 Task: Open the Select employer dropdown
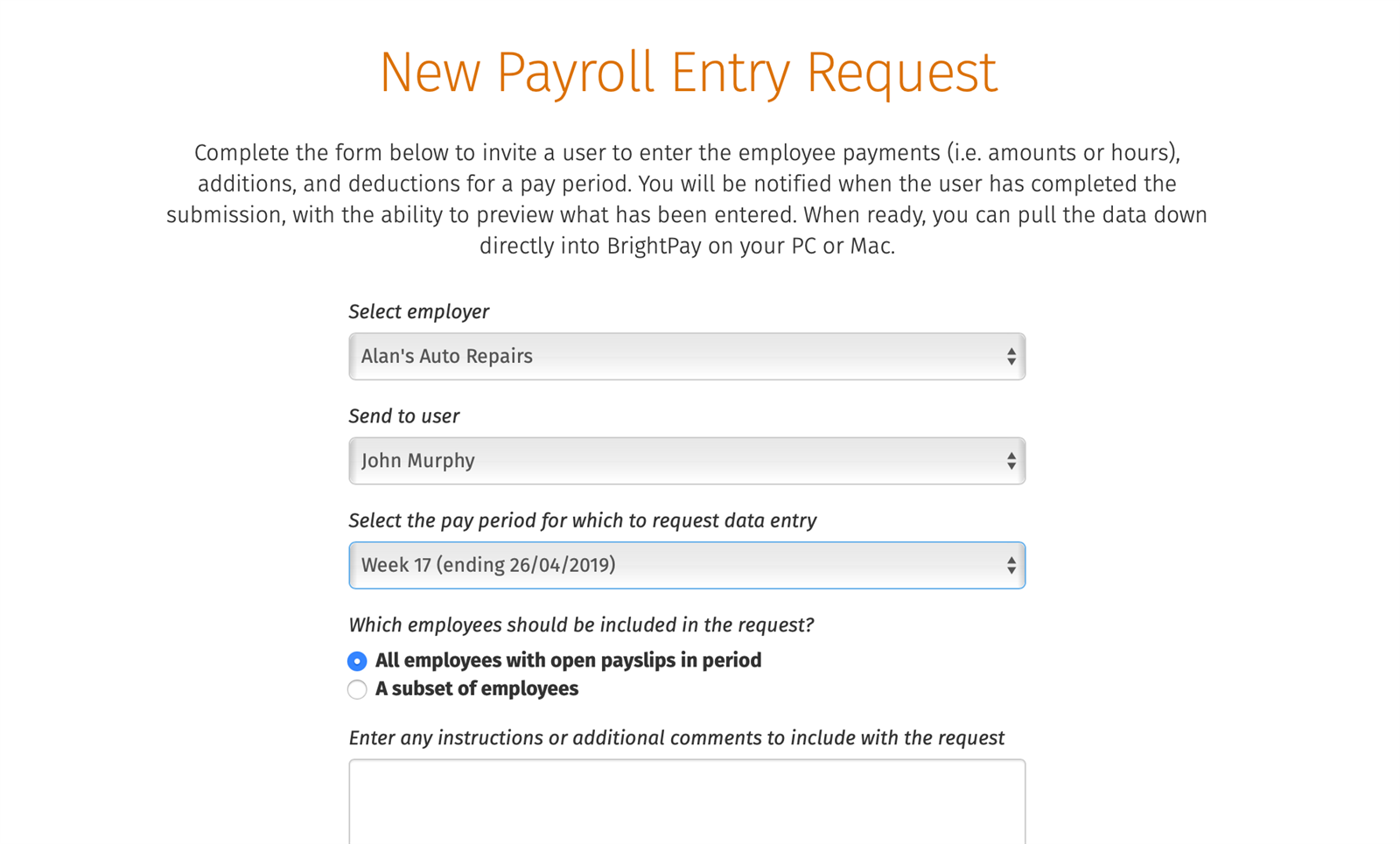click(687, 356)
